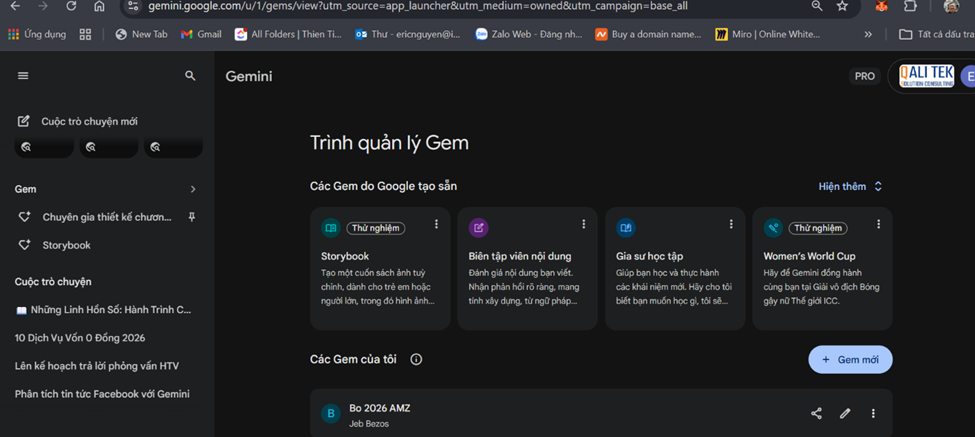Open the hamburger main menu
The image size is (975, 437).
point(23,76)
